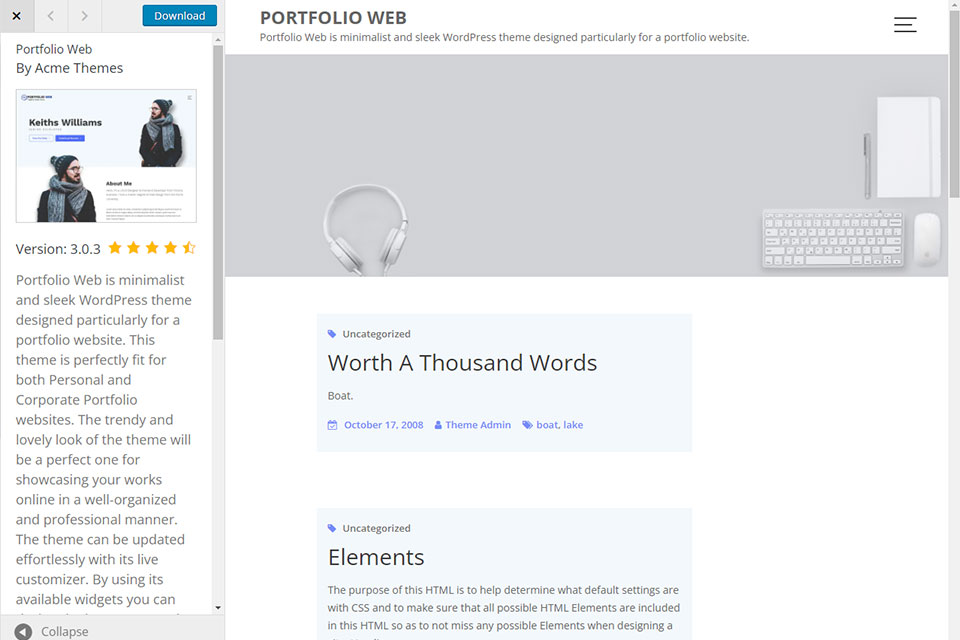Click the sidebar scrollbar up arrow
Viewport: 960px width, 640px height.
[x=218, y=40]
